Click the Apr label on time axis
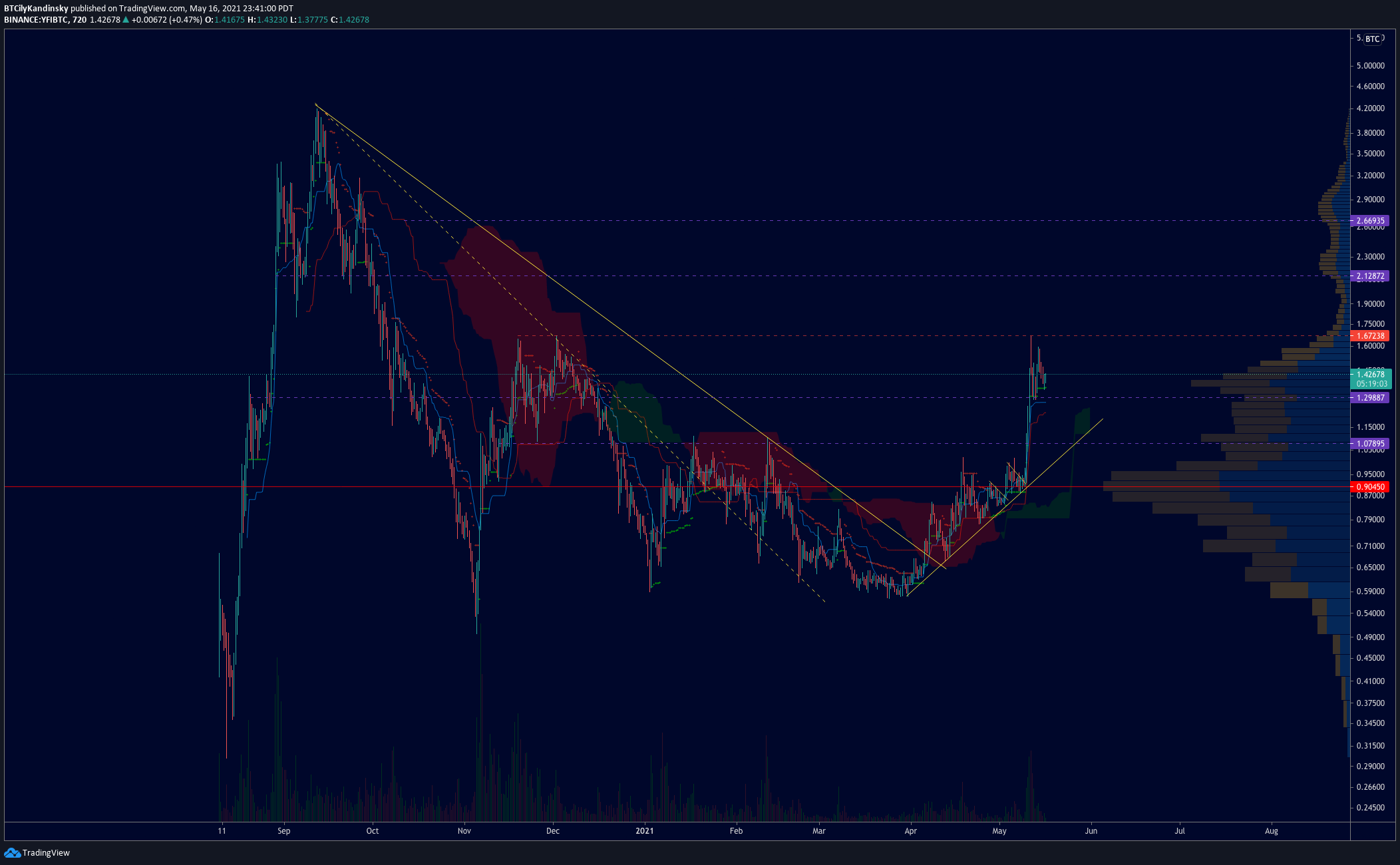Screen dimensions: 1400x865 point(911,830)
